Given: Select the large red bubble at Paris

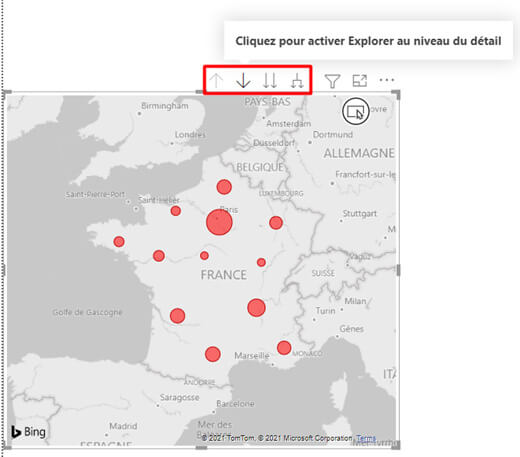Looking at the screenshot, I should tap(219, 222).
